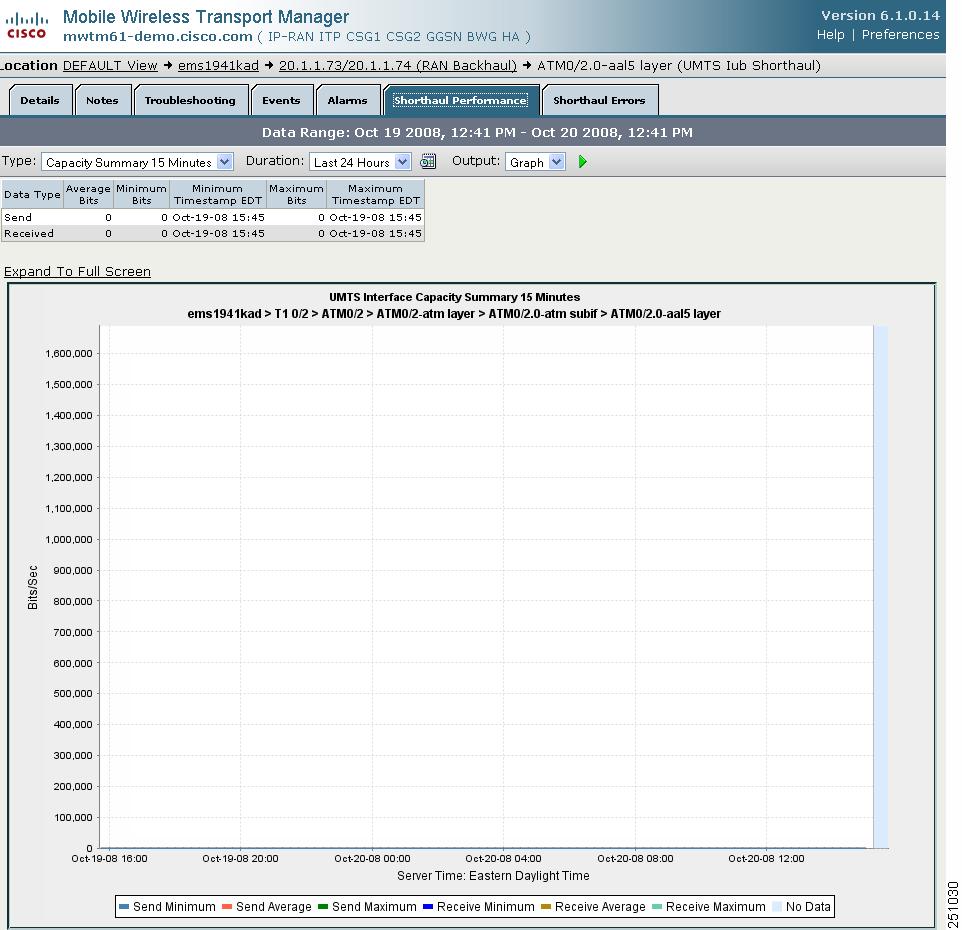962x930 pixels.
Task: Click the Receive Average legend swatch
Action: pyautogui.click(x=546, y=907)
